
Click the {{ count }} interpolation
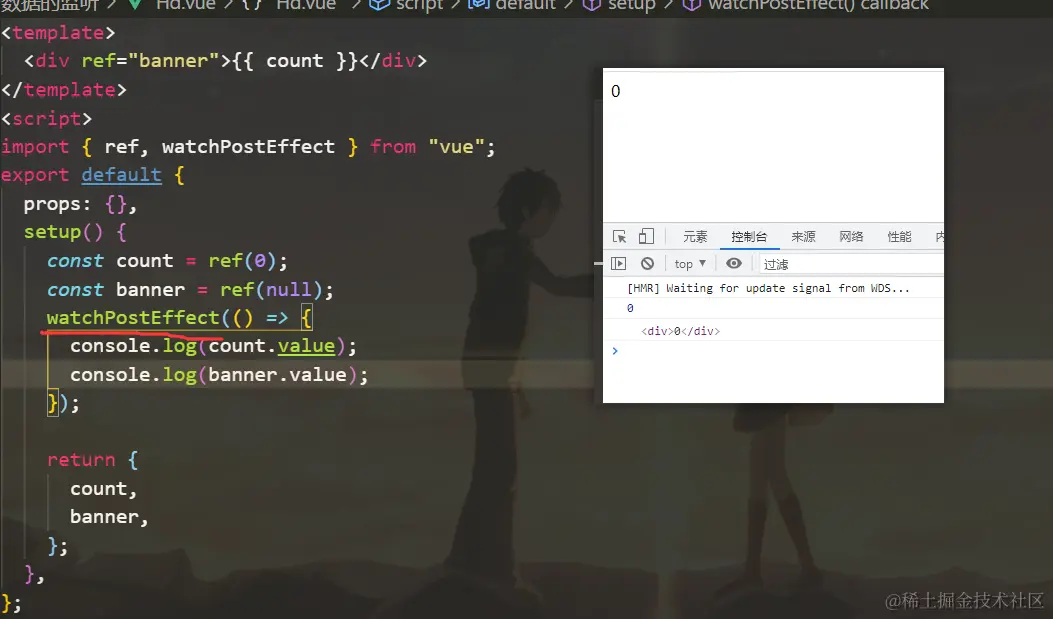(x=295, y=61)
